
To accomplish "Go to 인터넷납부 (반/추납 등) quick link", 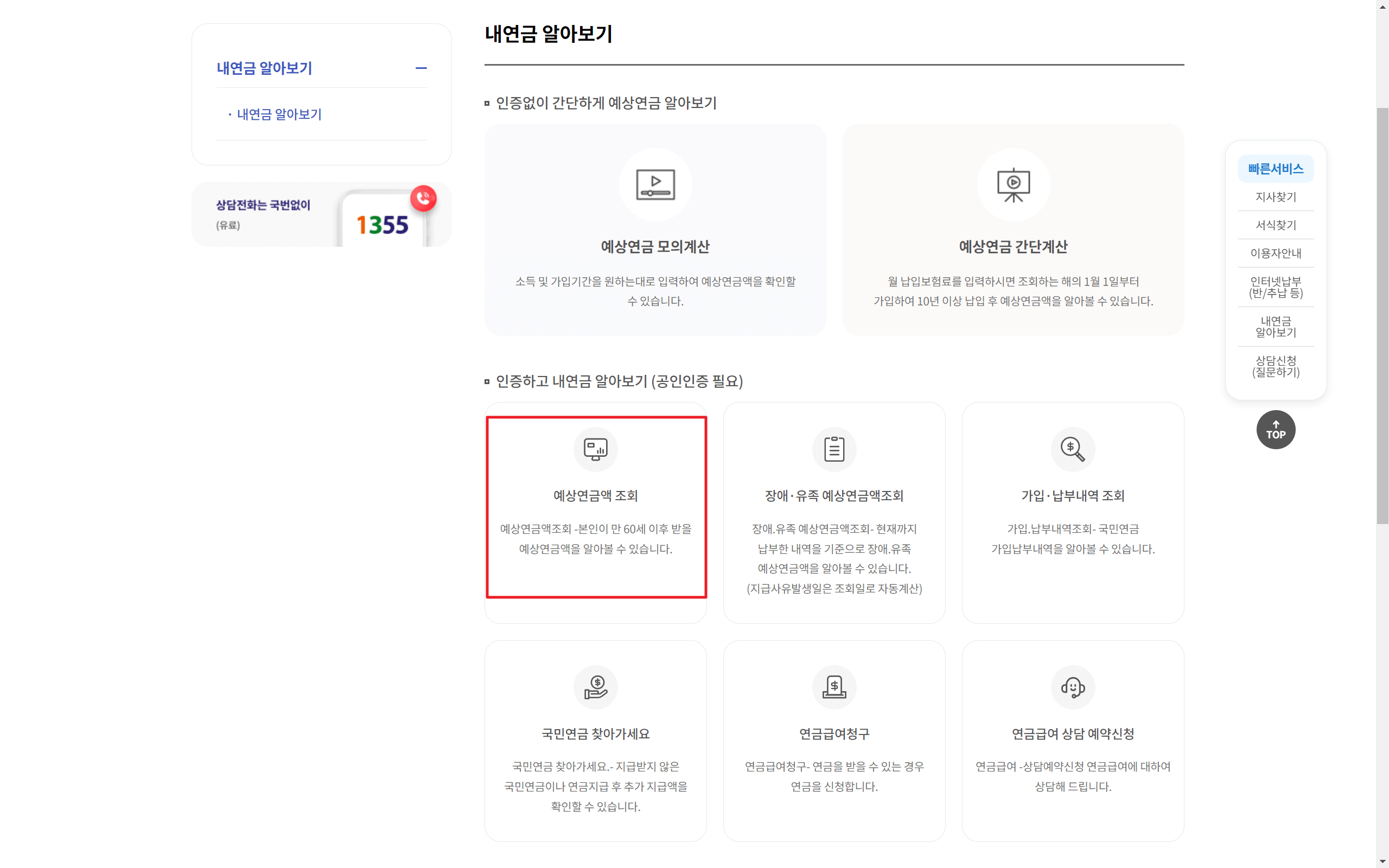I will point(1276,287).
